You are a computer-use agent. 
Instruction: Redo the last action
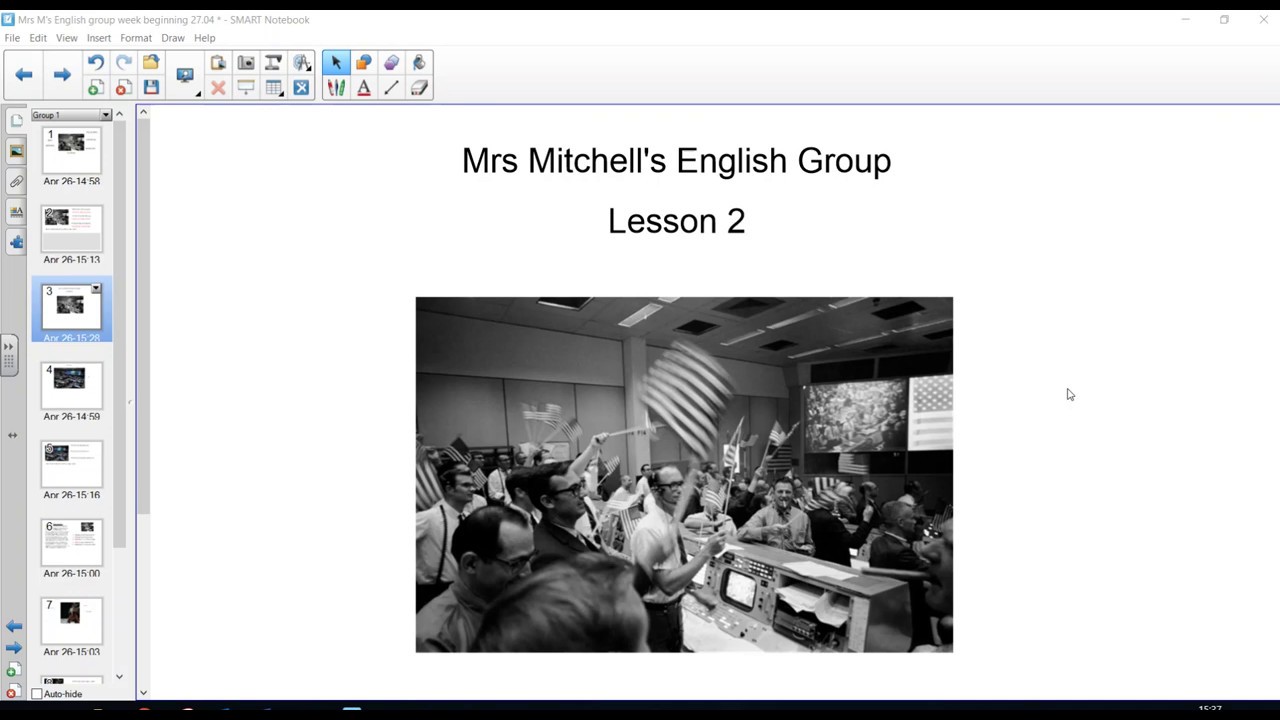(123, 63)
